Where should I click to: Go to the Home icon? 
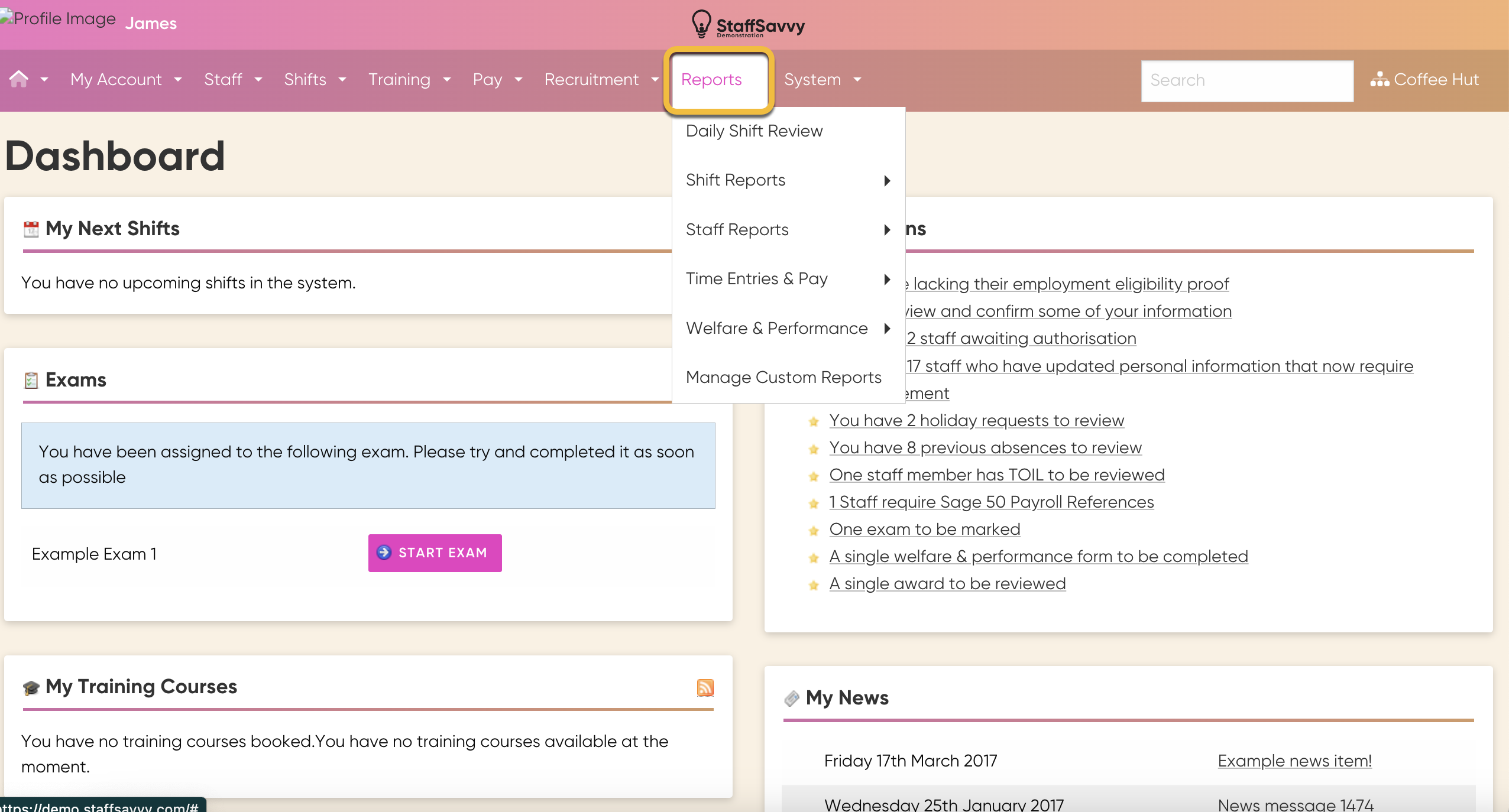19,79
